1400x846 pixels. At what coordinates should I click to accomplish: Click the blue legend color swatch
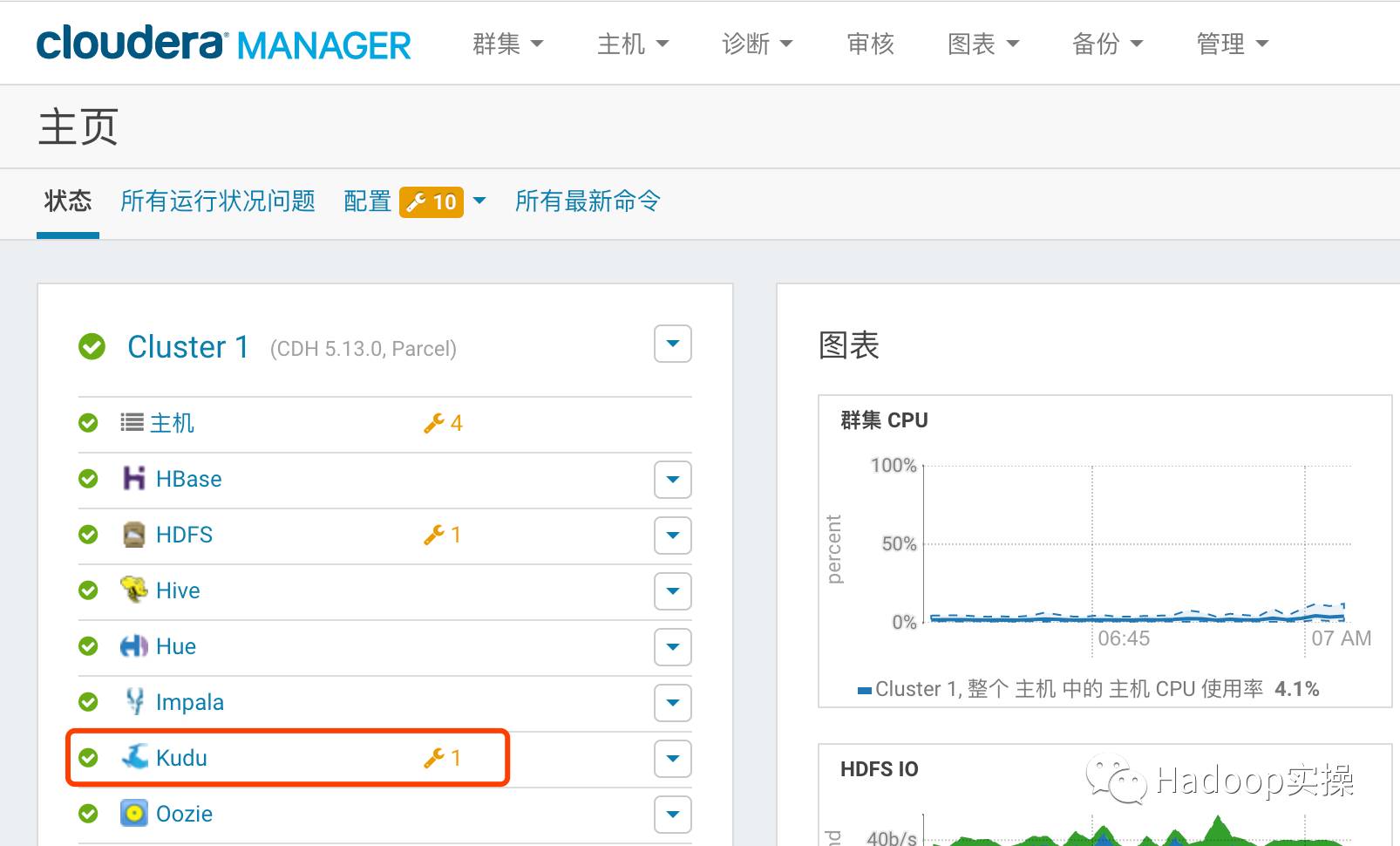865,691
